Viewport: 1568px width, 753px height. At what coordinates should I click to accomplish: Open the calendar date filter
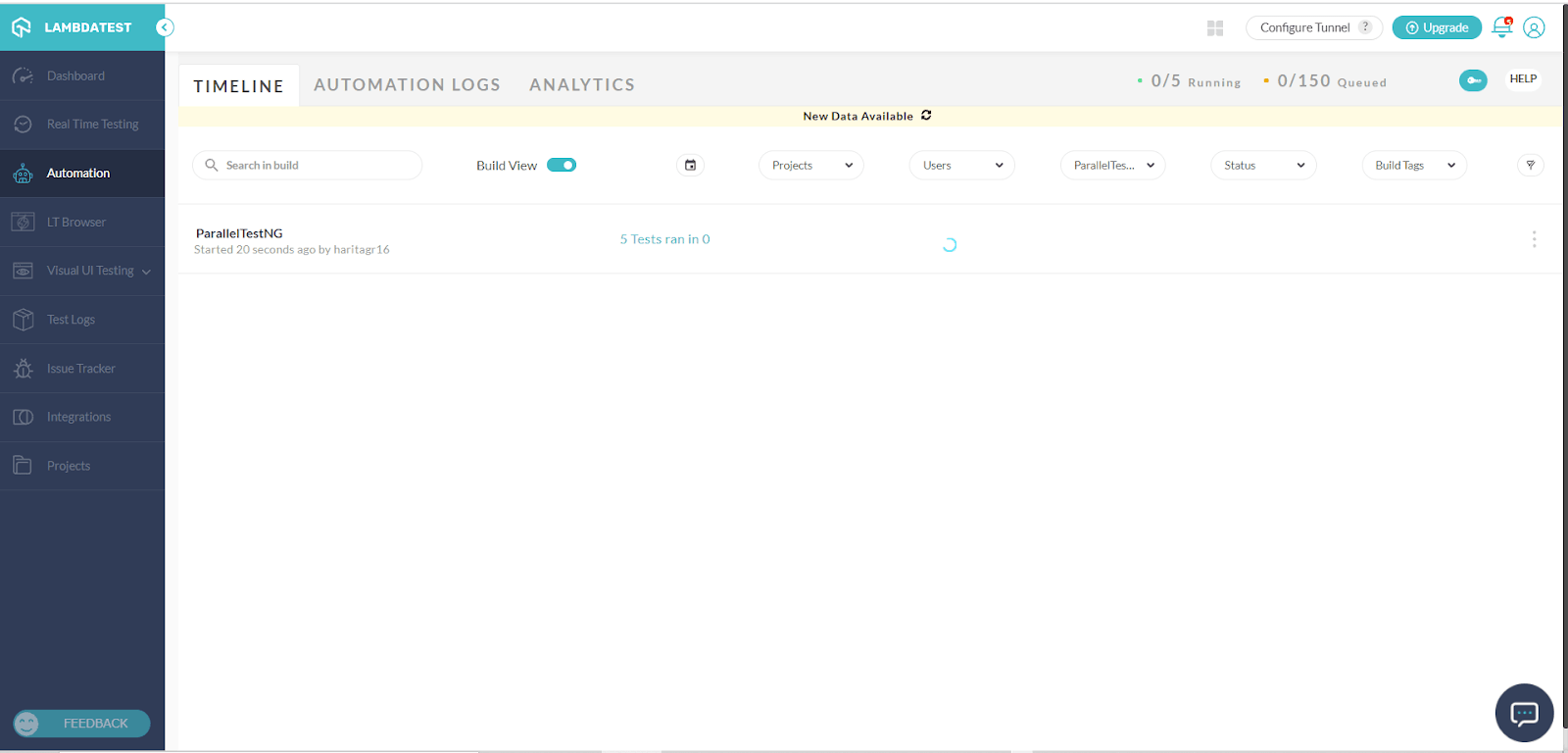point(690,166)
